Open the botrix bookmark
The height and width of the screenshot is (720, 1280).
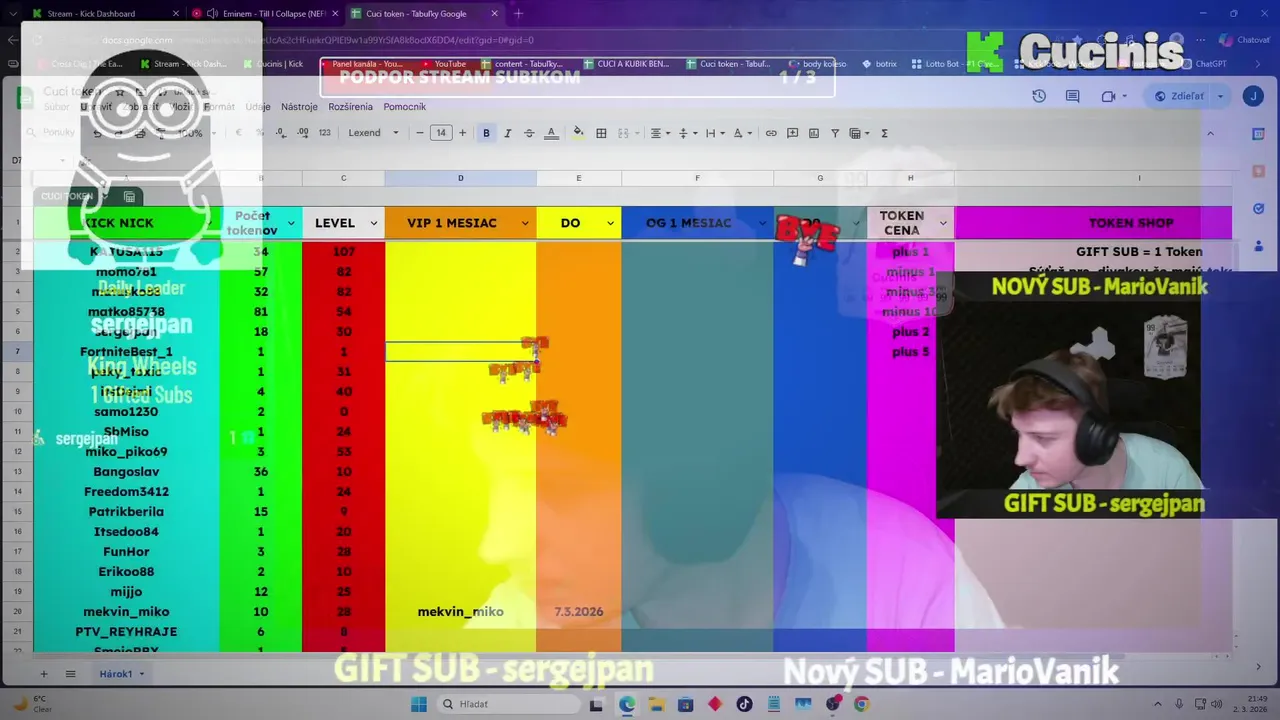click(x=878, y=64)
